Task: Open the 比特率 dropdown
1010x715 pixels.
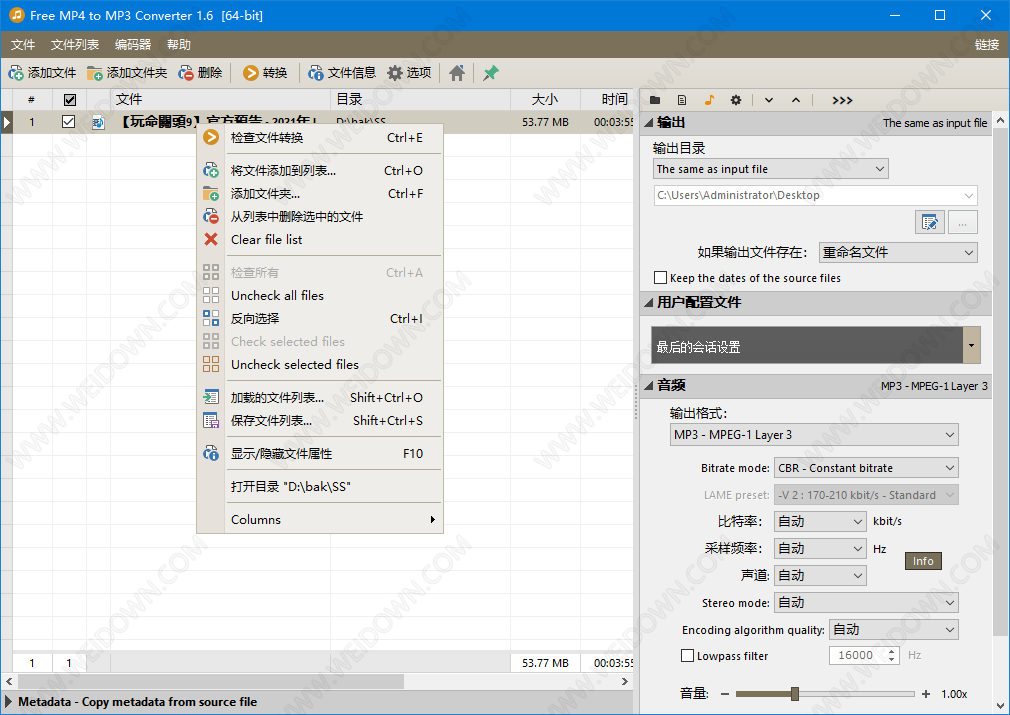Action: 820,521
